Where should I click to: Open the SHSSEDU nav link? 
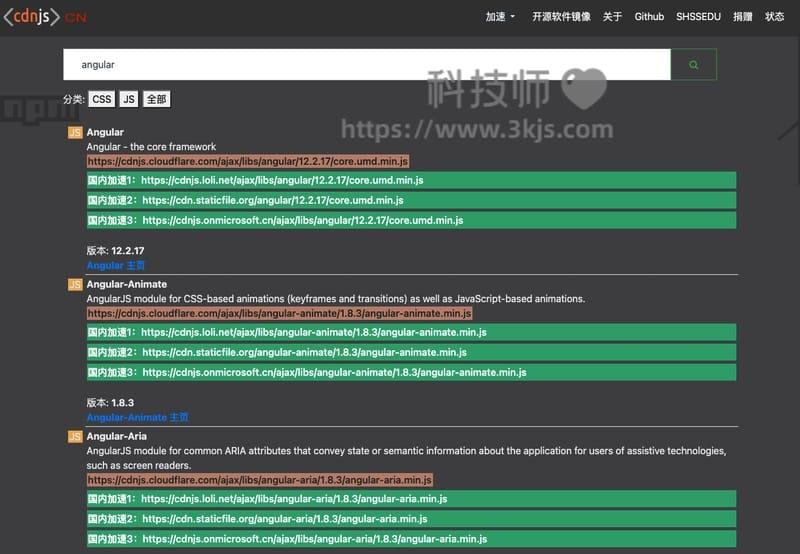click(698, 17)
